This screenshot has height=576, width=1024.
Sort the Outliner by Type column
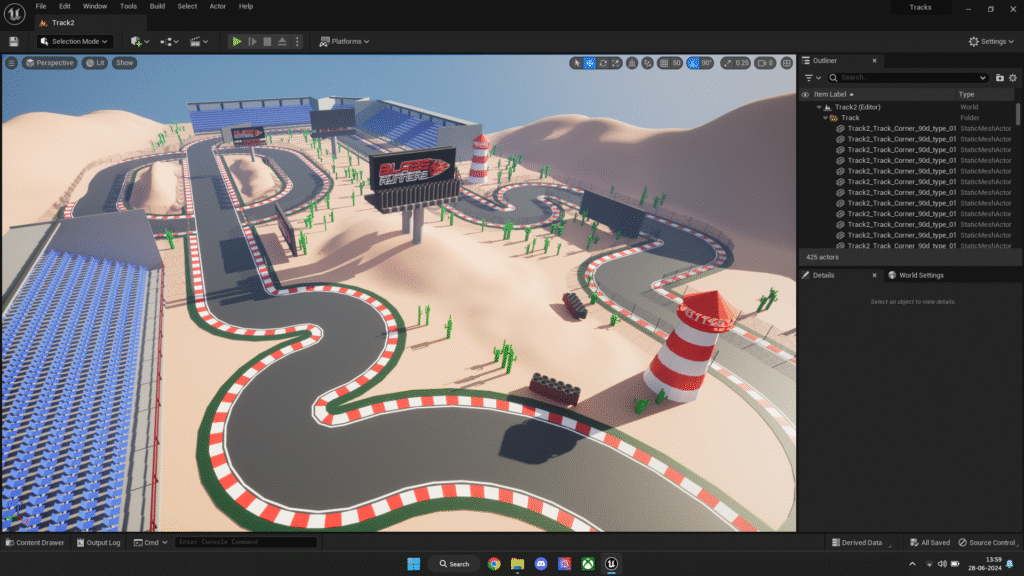pyautogui.click(x=986, y=95)
